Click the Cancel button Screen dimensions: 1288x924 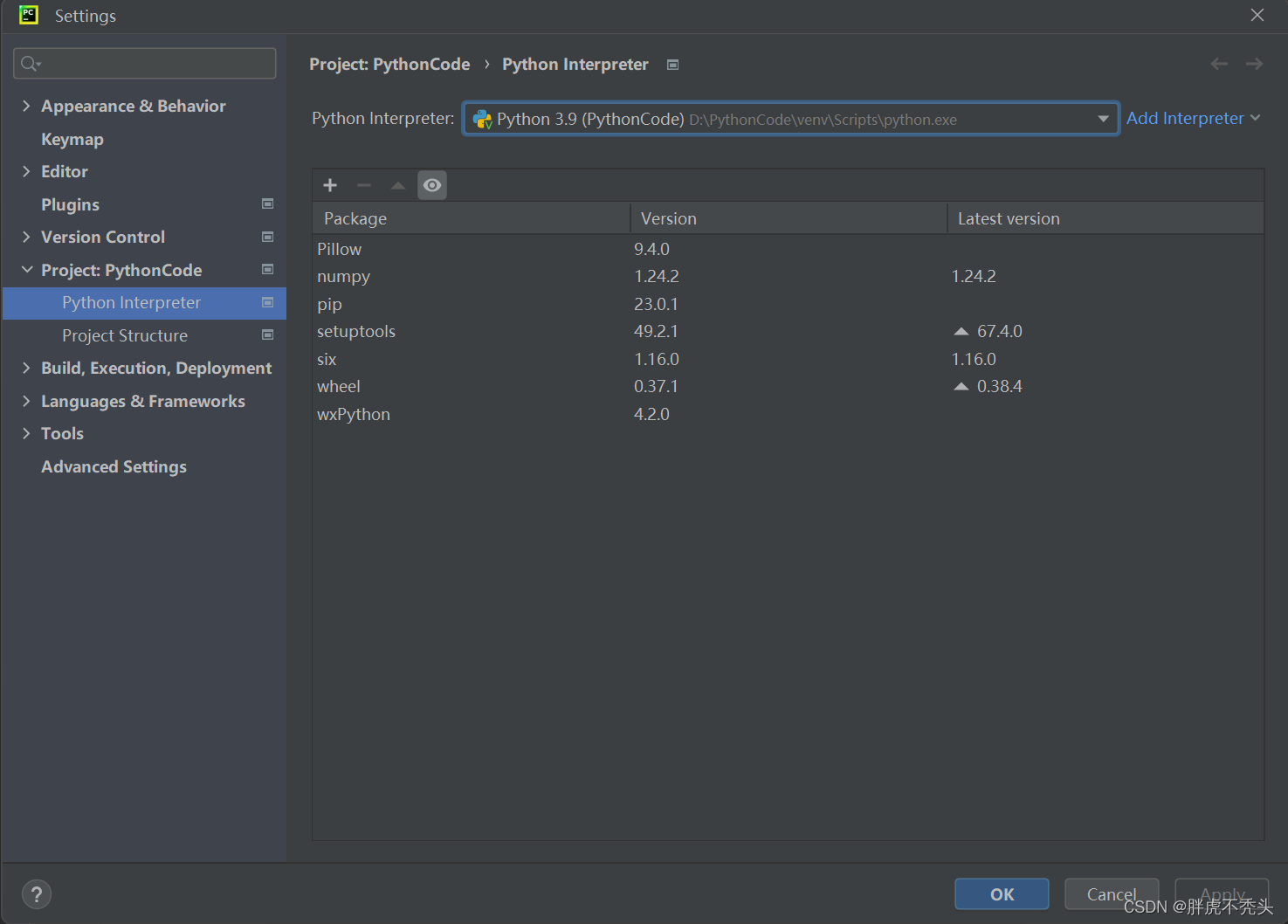pos(1112,894)
